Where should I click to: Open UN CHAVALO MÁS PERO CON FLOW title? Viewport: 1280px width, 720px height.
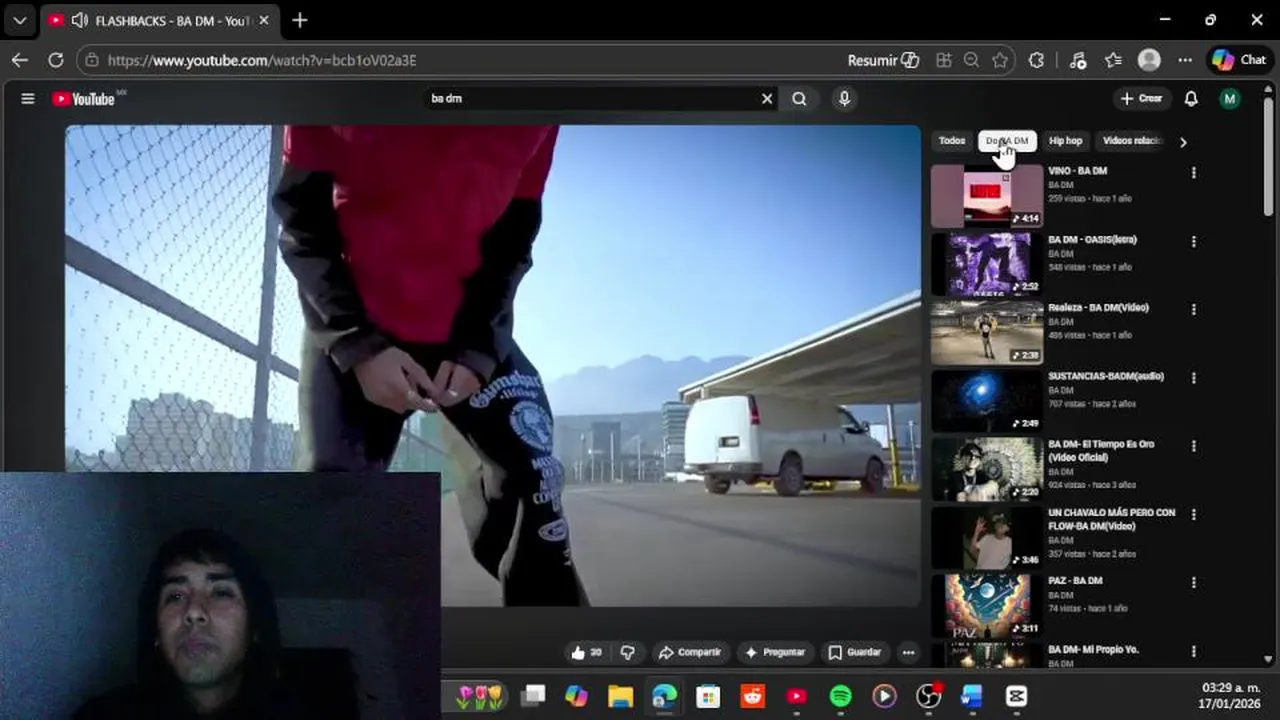[x=1111, y=519]
